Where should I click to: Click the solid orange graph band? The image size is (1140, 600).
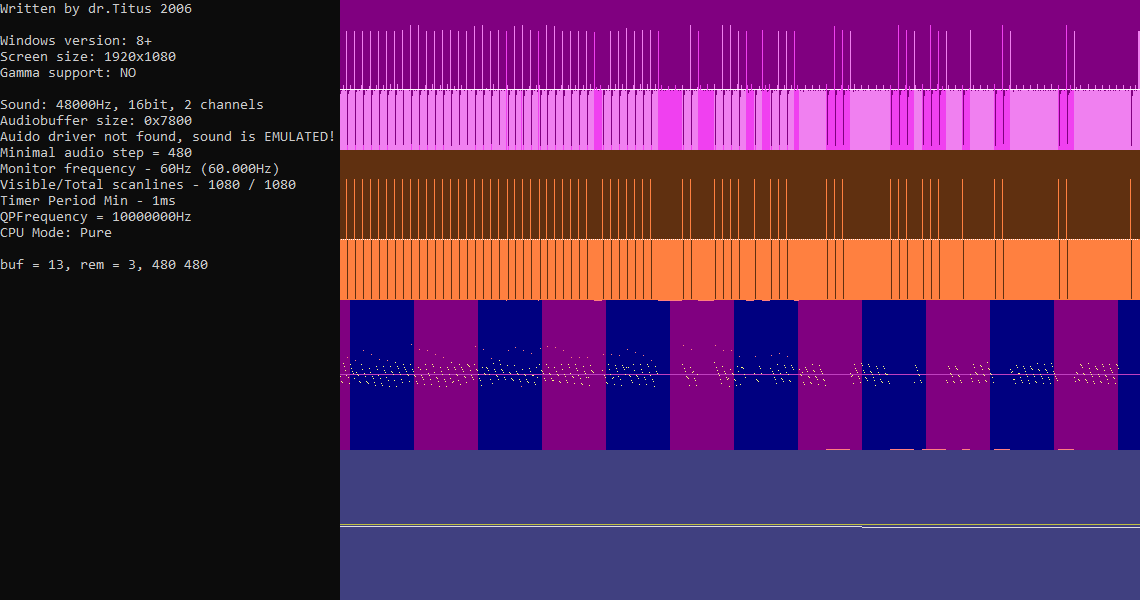[x=740, y=270]
